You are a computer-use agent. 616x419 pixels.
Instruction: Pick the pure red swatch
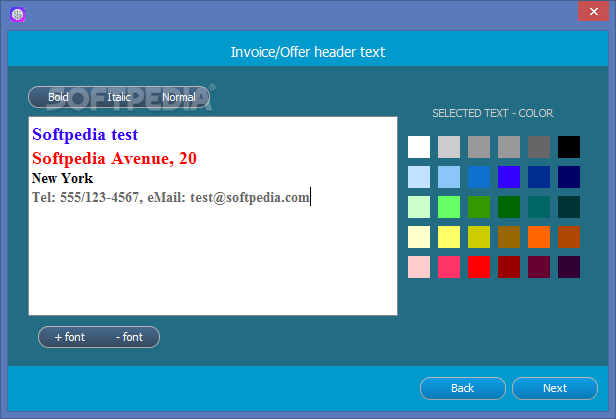point(479,267)
